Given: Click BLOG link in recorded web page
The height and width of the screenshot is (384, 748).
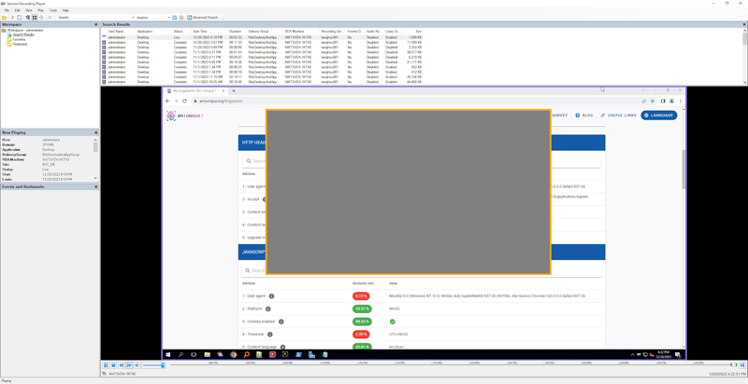Looking at the screenshot, I should (x=584, y=115).
